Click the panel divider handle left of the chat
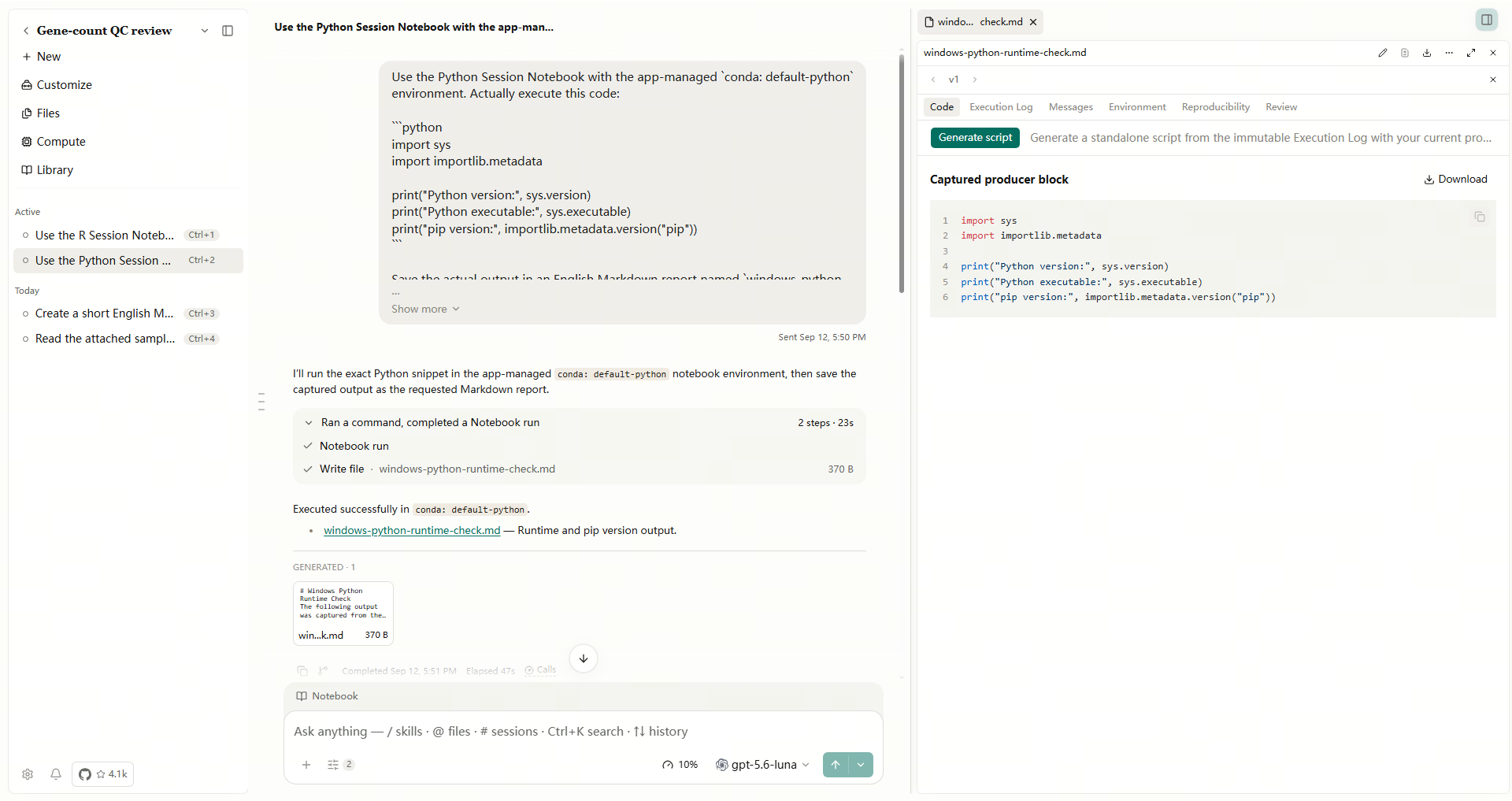The image size is (1512, 801). tap(261, 402)
